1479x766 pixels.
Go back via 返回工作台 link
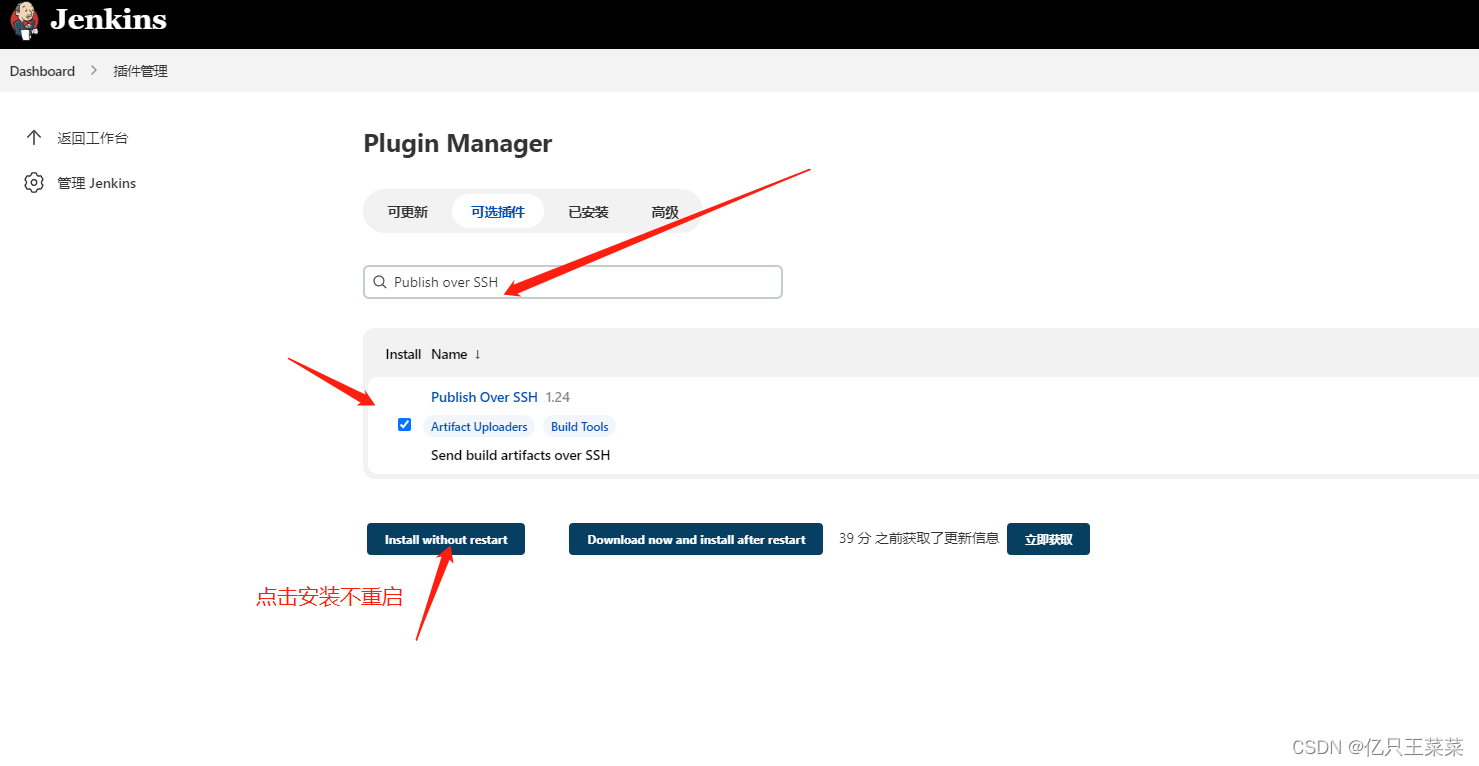(x=92, y=138)
